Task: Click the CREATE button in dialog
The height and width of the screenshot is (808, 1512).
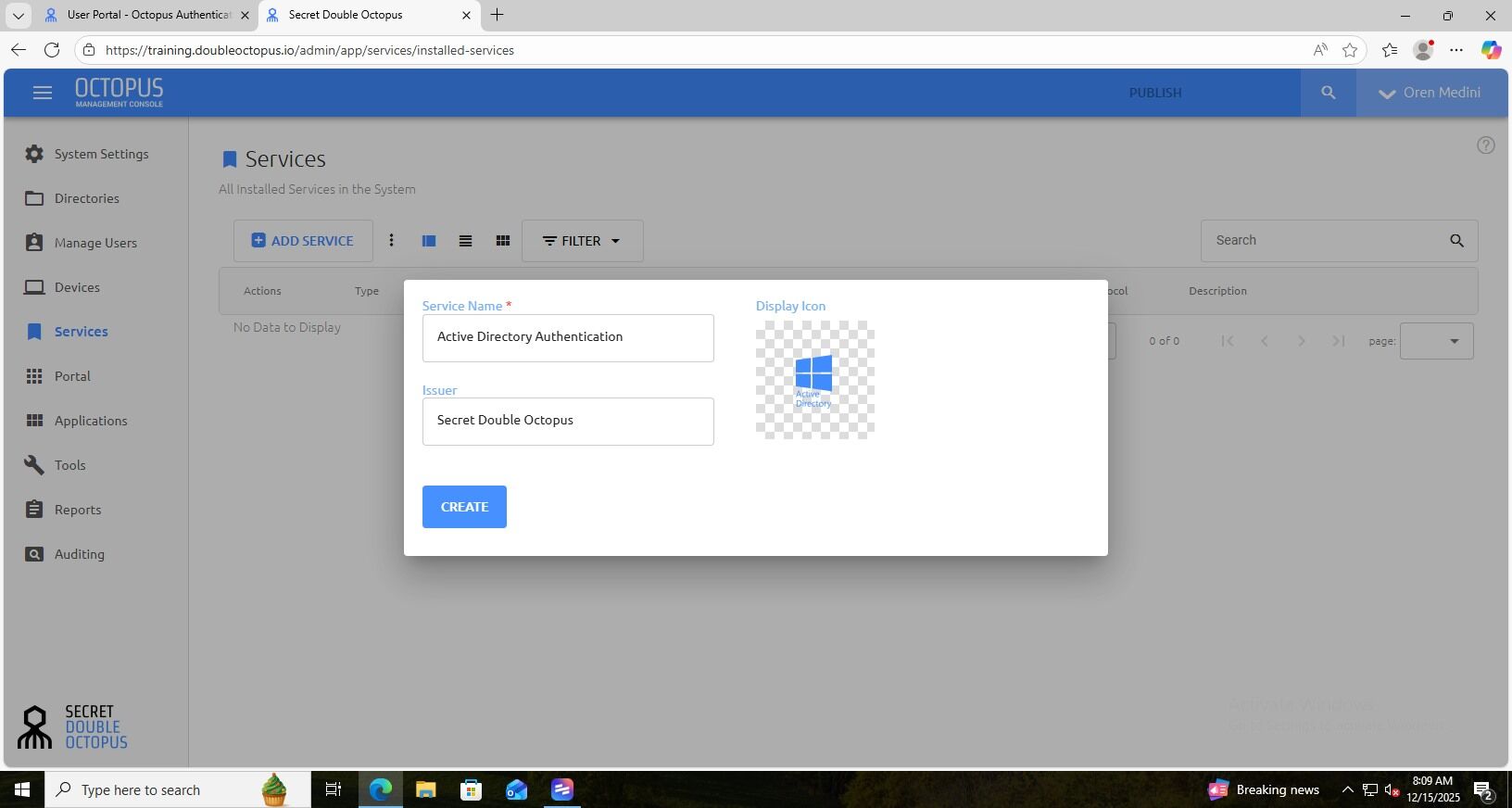Action: [464, 507]
